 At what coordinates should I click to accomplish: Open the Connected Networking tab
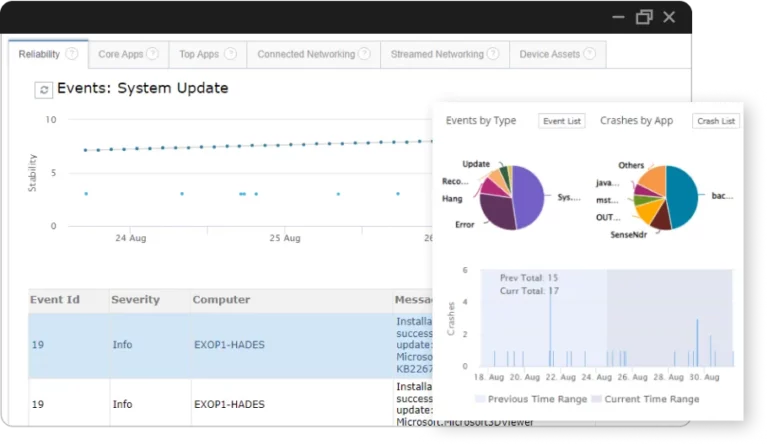(x=313, y=54)
